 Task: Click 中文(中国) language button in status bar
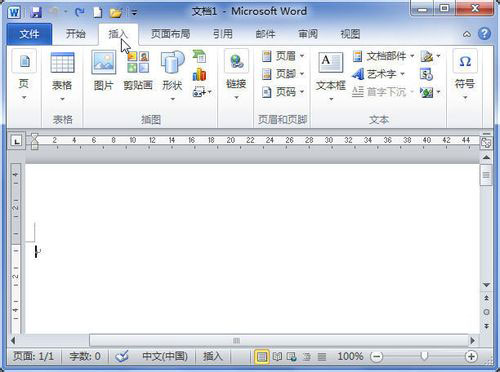coord(165,356)
